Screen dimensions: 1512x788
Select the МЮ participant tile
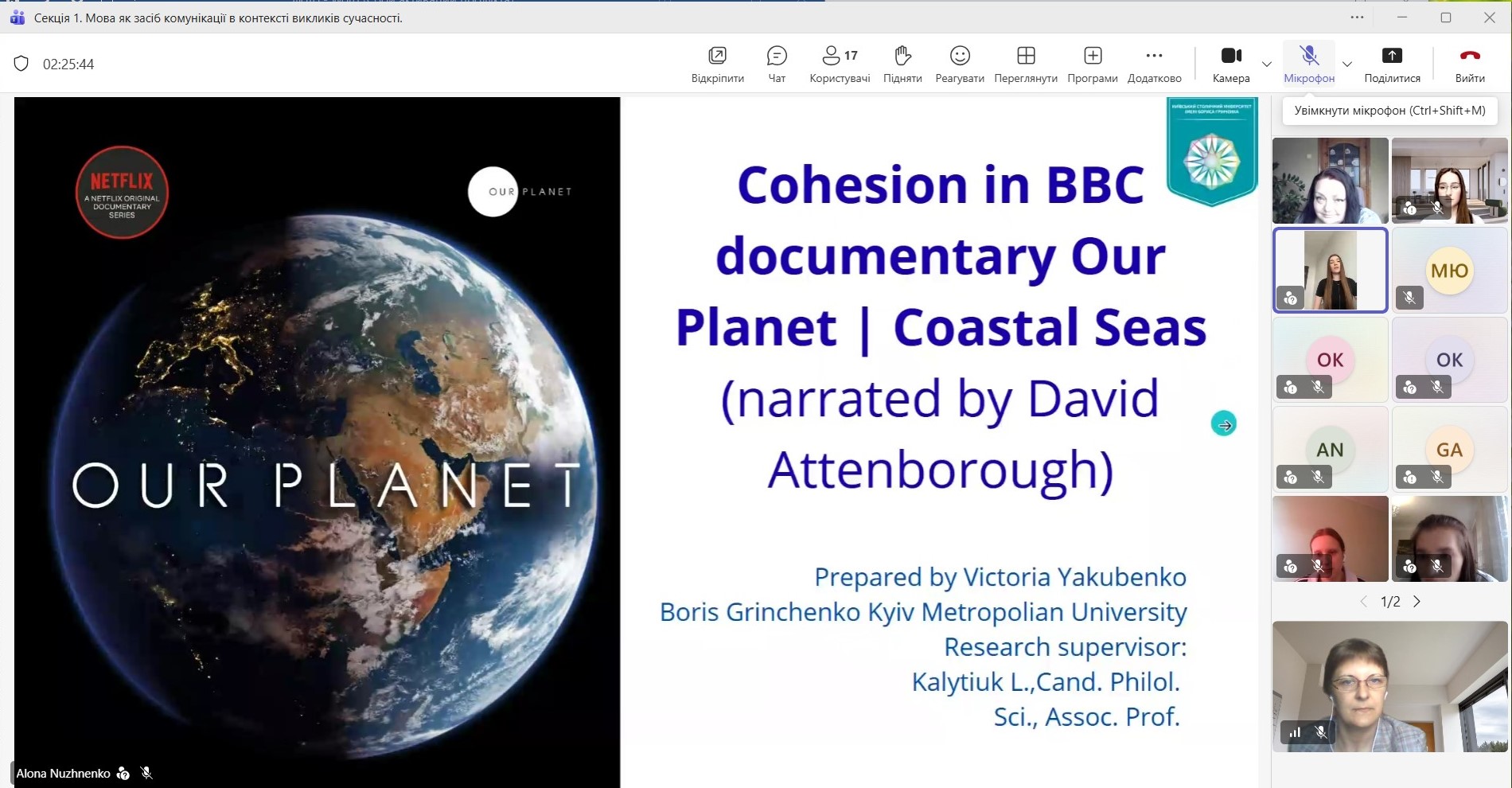[x=1449, y=271]
